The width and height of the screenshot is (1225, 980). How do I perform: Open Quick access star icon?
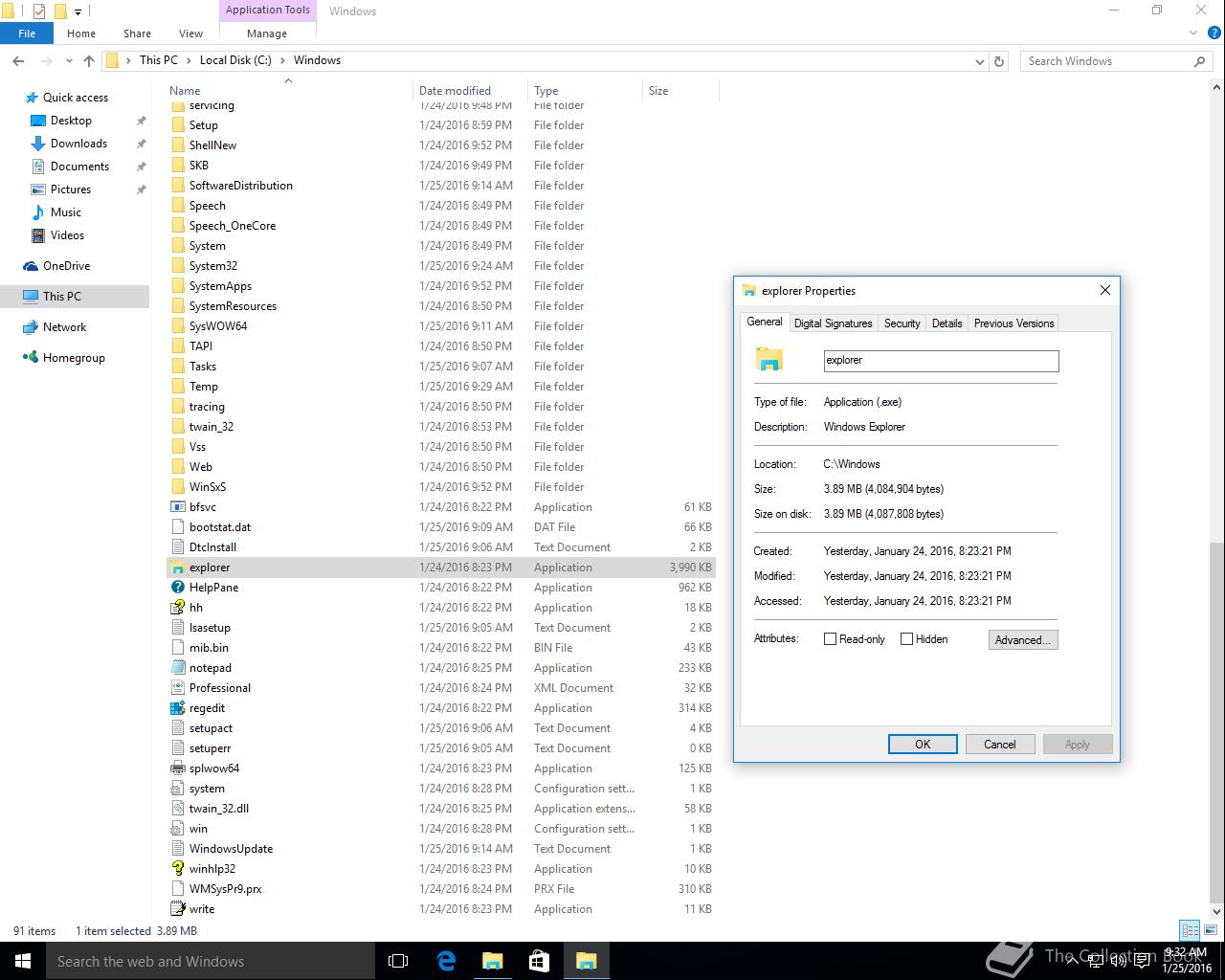[x=32, y=98]
